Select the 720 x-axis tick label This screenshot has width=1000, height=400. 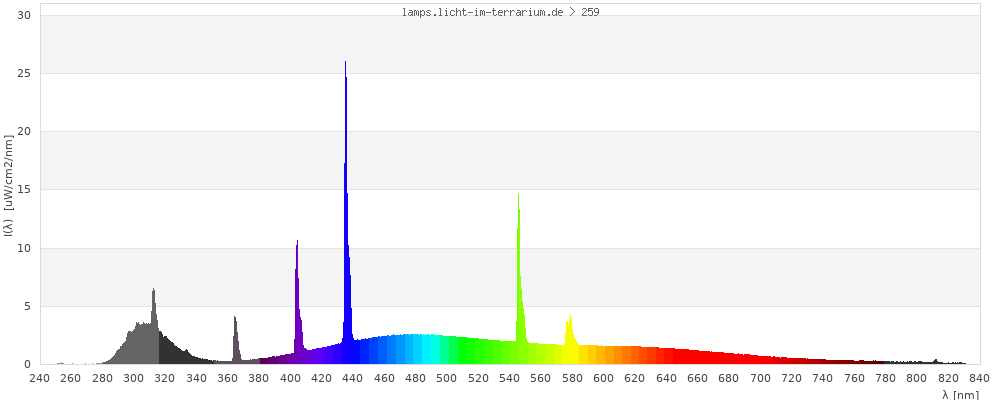[x=791, y=378]
